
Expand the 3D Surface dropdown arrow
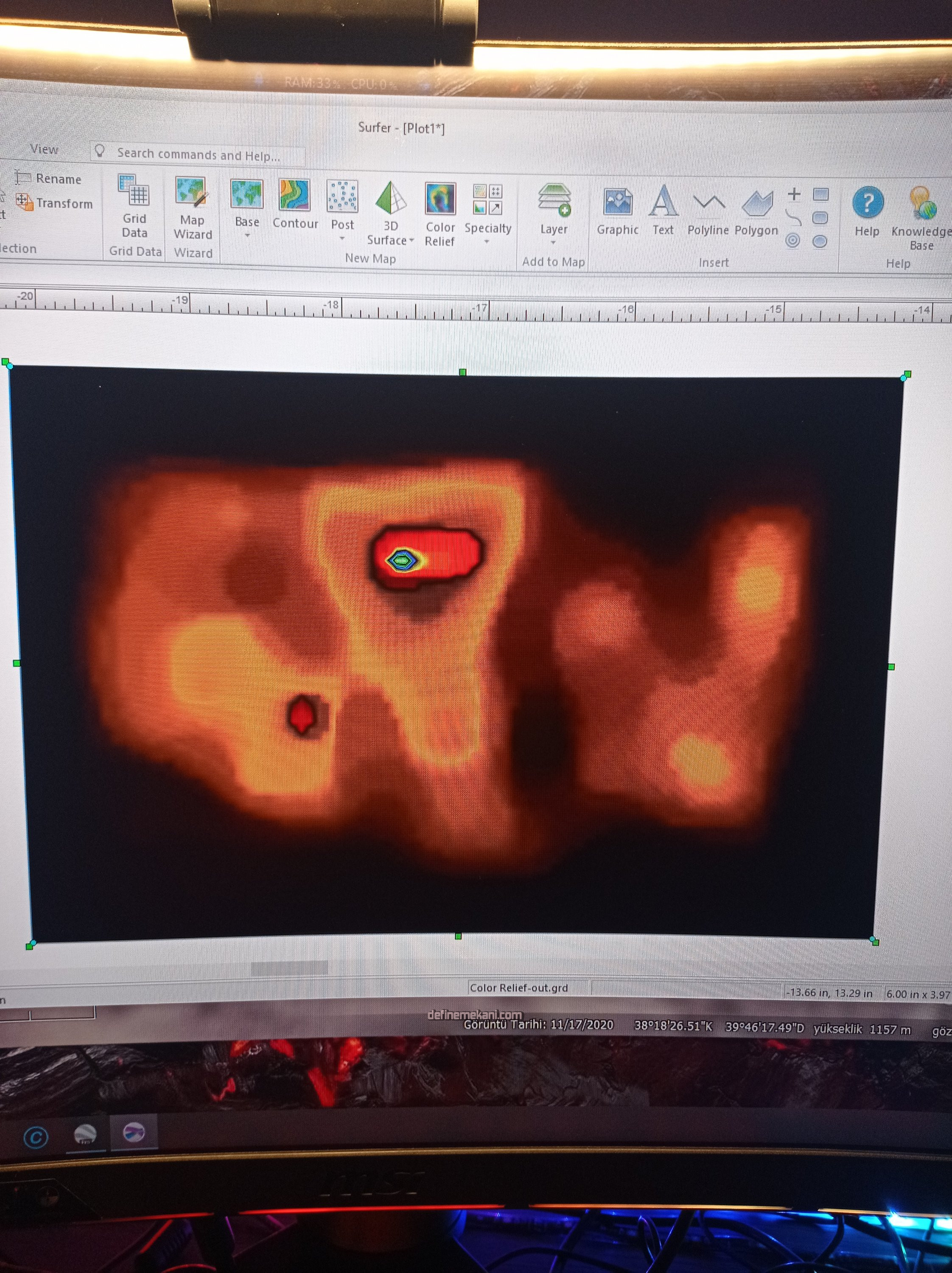tap(411, 241)
